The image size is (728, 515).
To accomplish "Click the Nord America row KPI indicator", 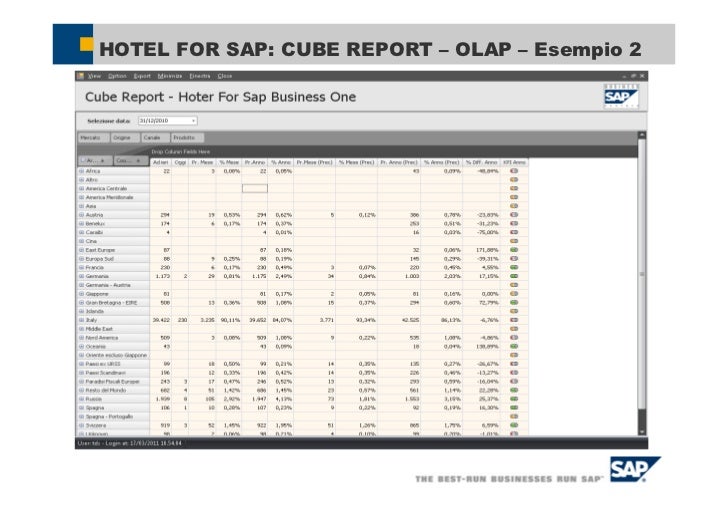I will pyautogui.click(x=514, y=338).
